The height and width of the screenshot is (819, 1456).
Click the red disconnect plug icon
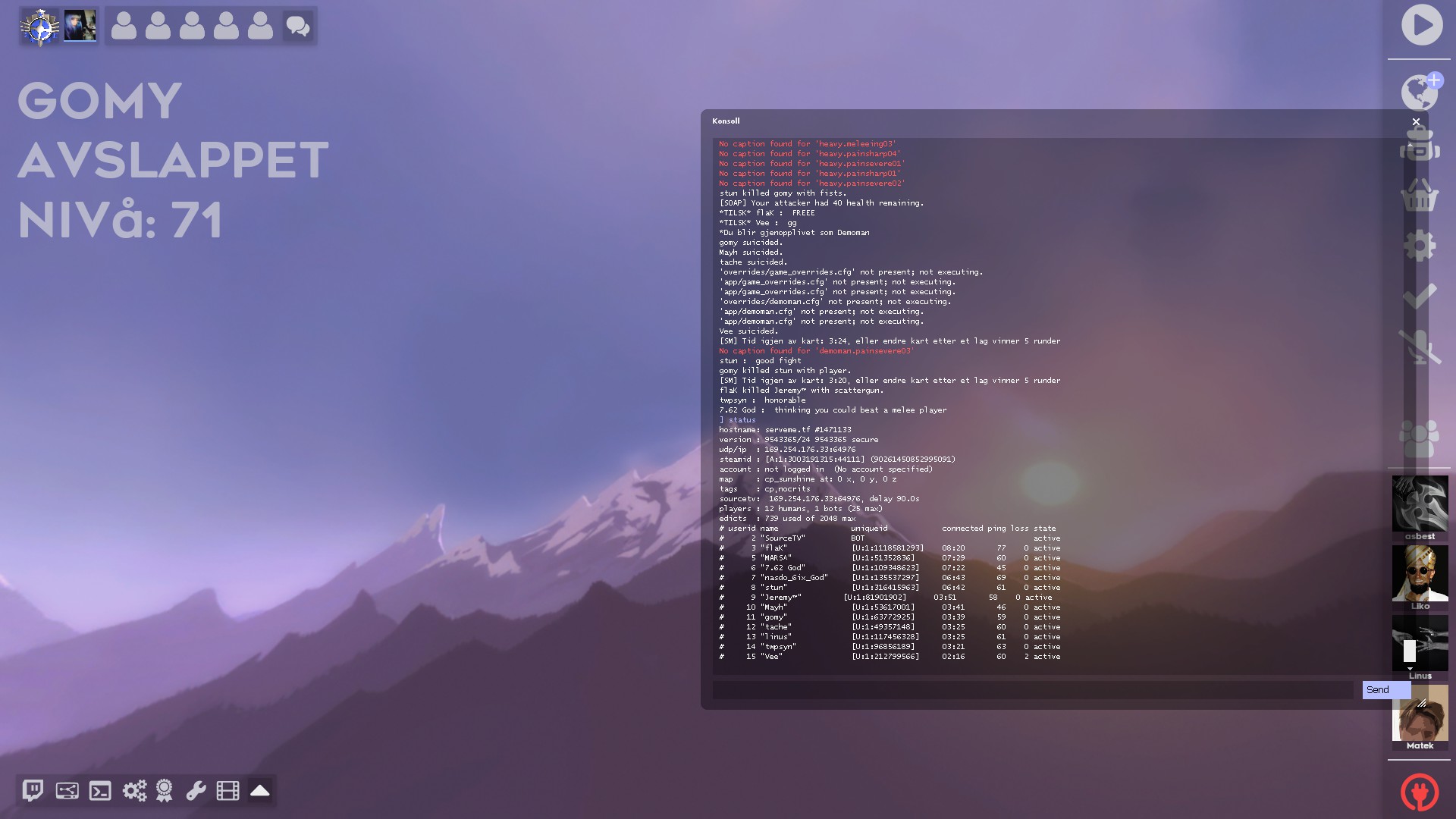[1420, 792]
